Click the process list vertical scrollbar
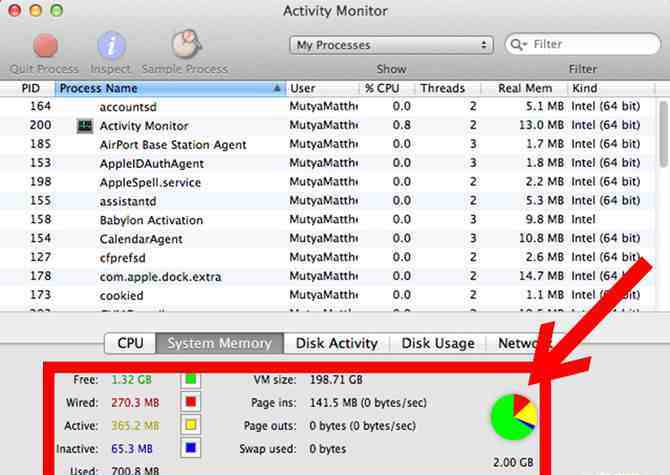Screen dimensions: 670x475 click(x=663, y=135)
